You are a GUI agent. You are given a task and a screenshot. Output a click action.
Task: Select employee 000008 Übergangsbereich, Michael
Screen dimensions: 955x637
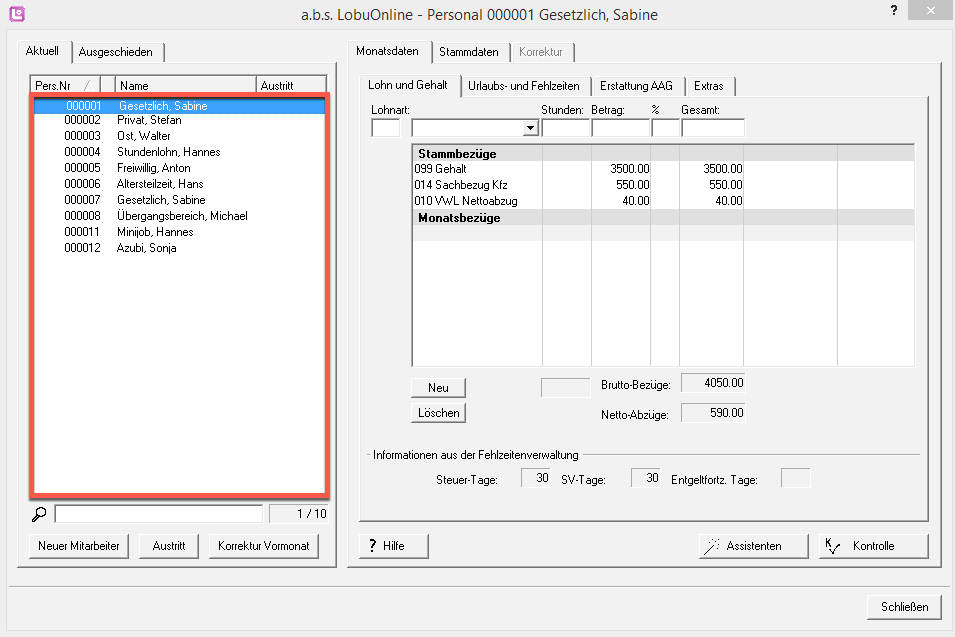pyautogui.click(x=180, y=216)
